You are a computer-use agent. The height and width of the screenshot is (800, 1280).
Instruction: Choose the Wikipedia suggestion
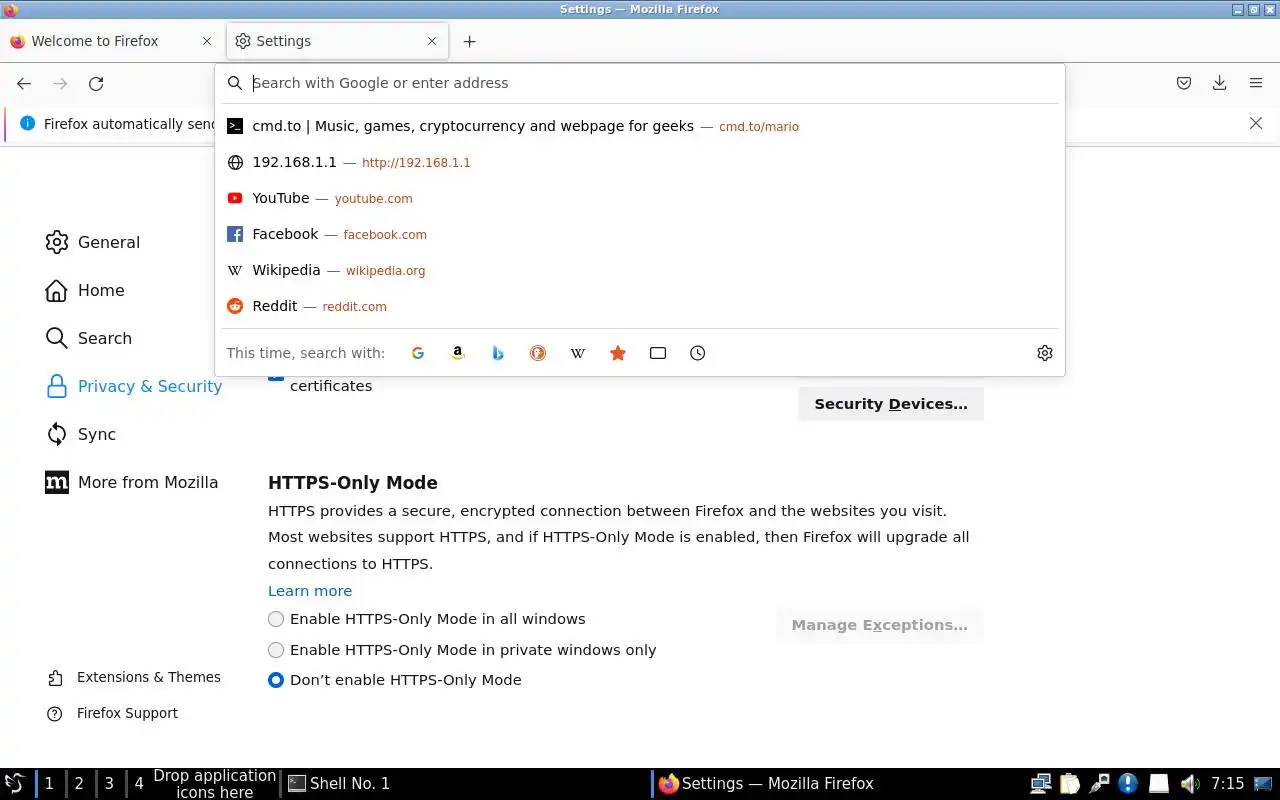point(640,270)
